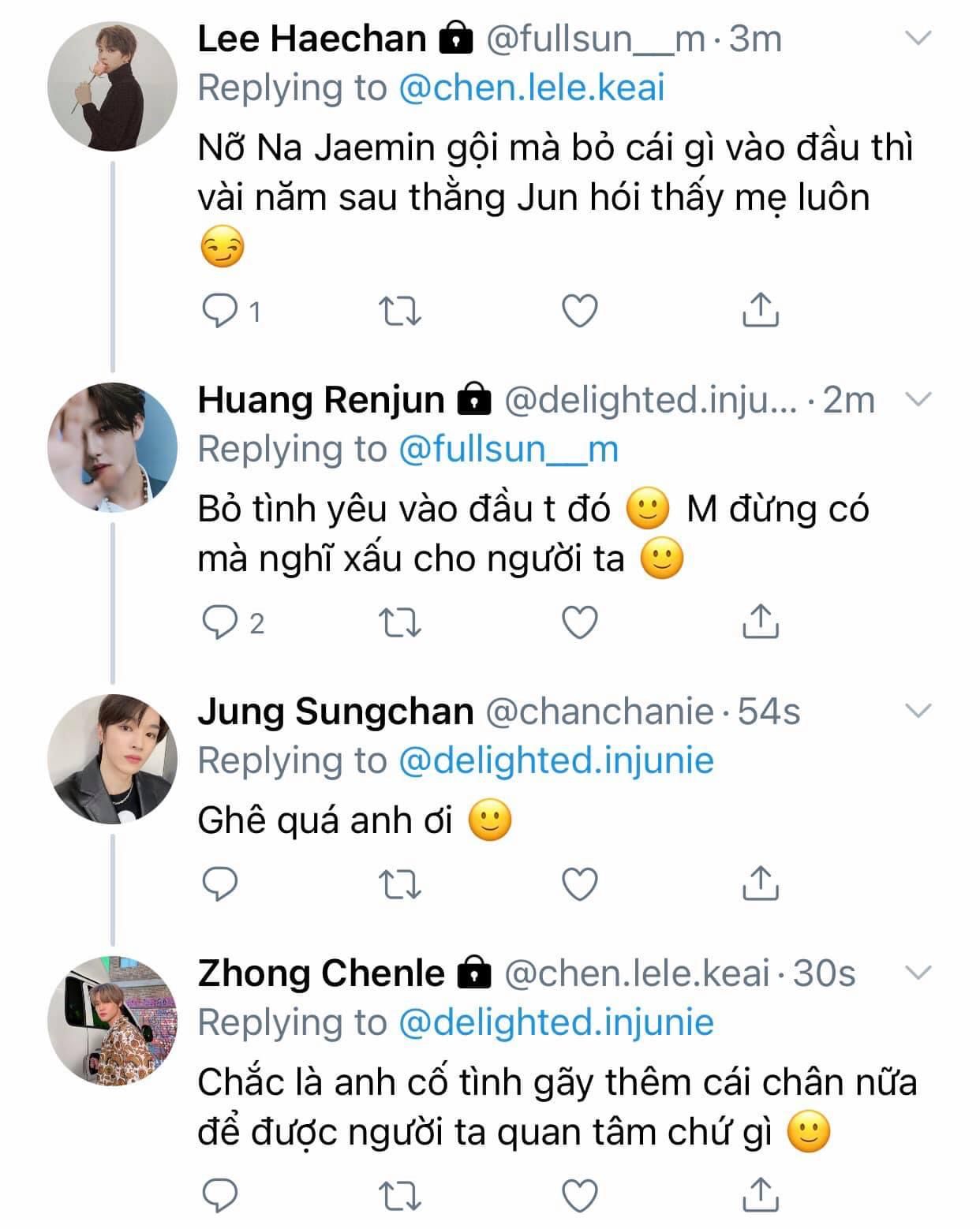980x1229 pixels.
Task: View Zhong Chenle's profile avatar
Action: point(112,1021)
